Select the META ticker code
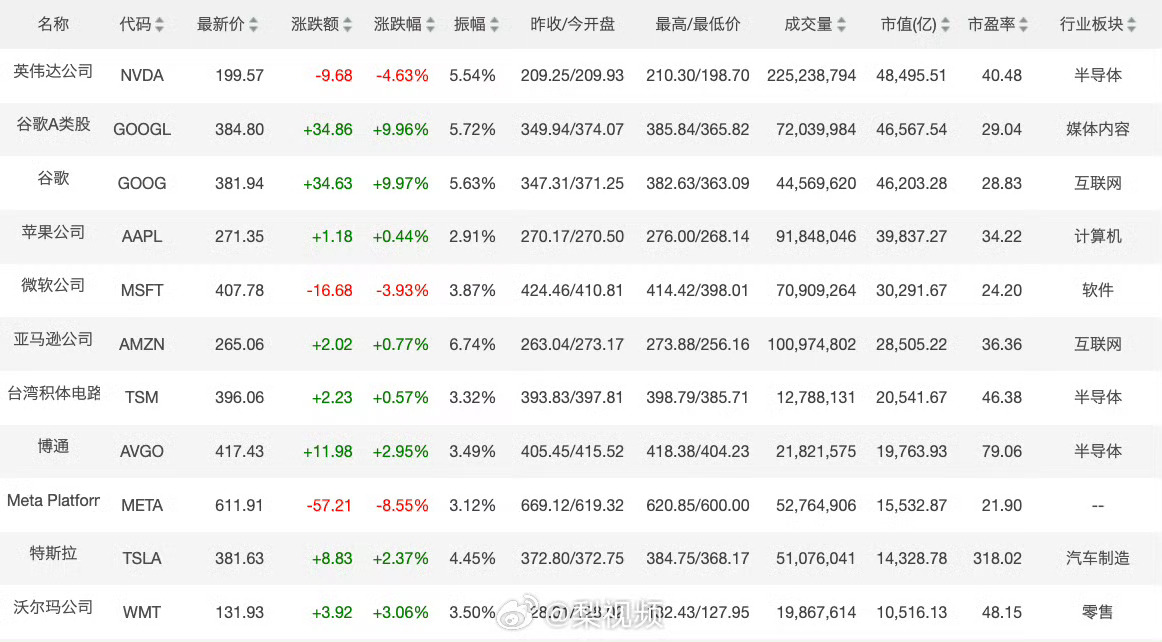Image resolution: width=1162 pixels, height=642 pixels. tap(142, 506)
